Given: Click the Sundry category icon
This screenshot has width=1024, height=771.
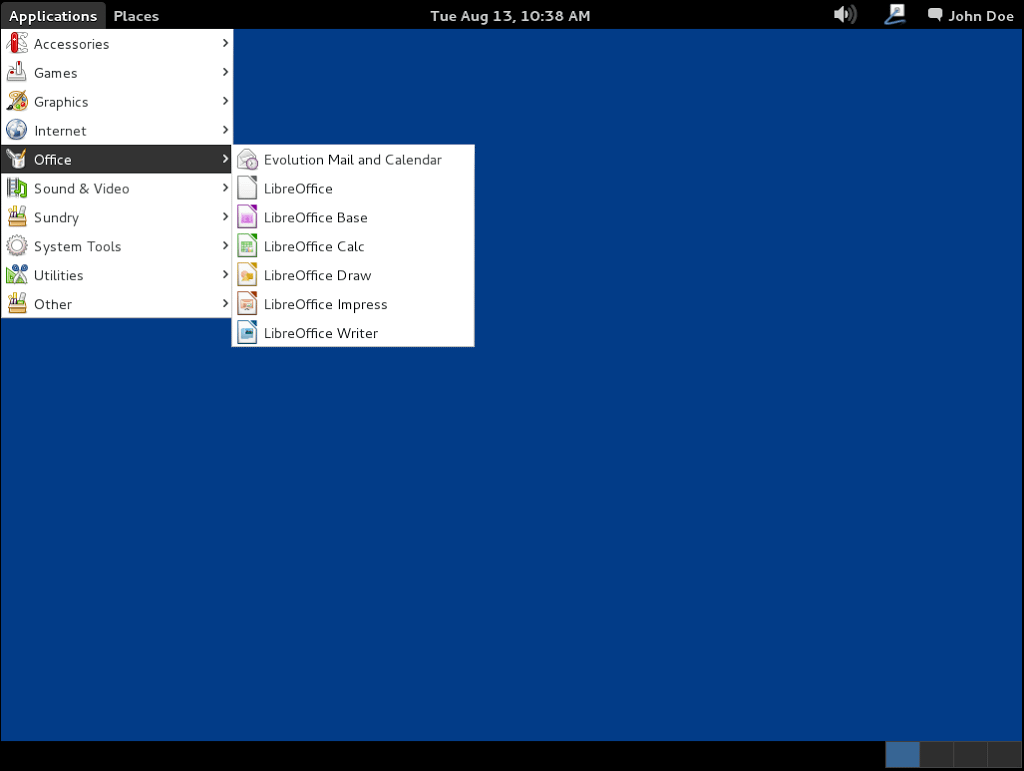Looking at the screenshot, I should pyautogui.click(x=17, y=217).
